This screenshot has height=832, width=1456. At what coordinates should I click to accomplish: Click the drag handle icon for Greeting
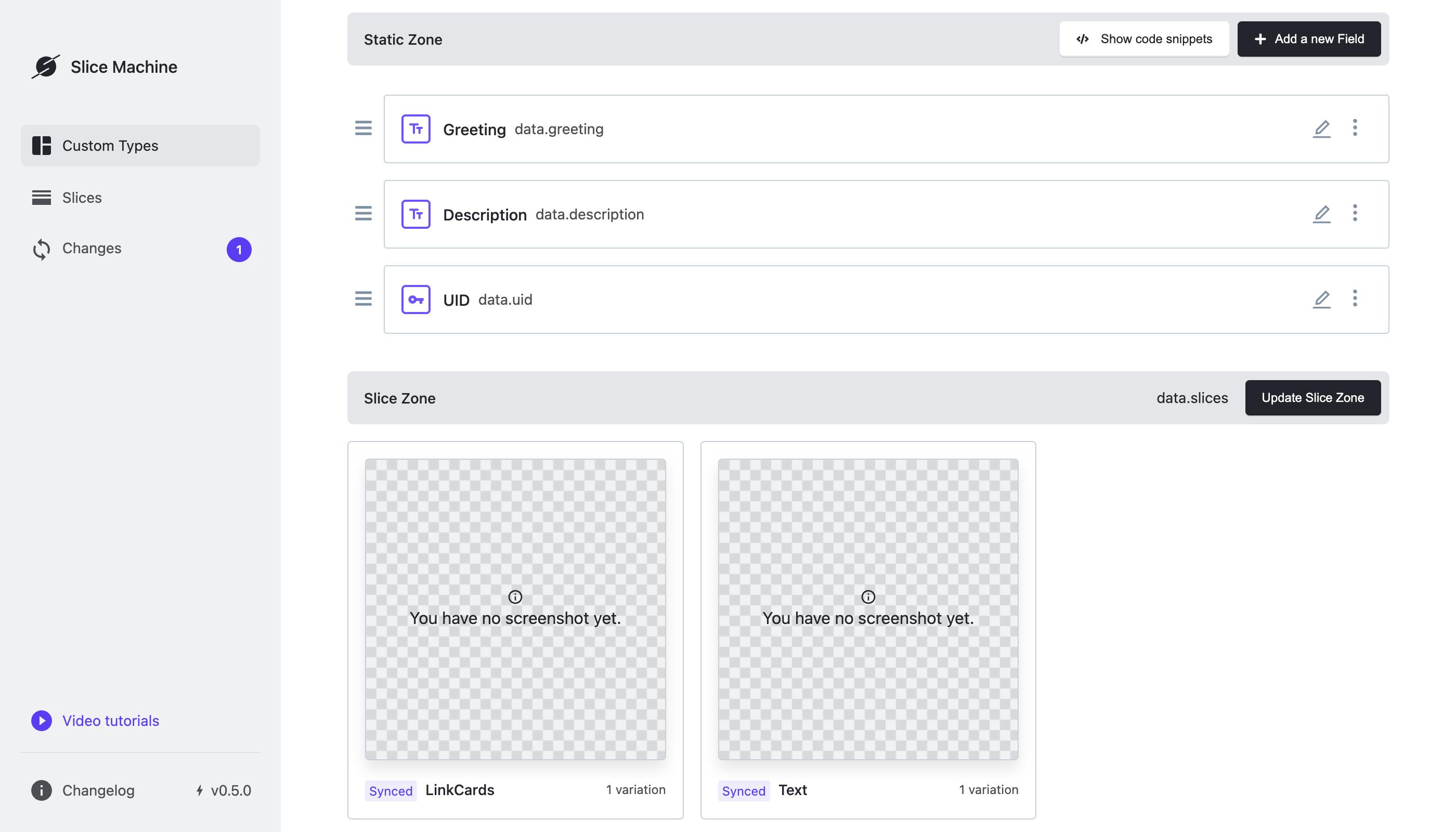click(363, 128)
